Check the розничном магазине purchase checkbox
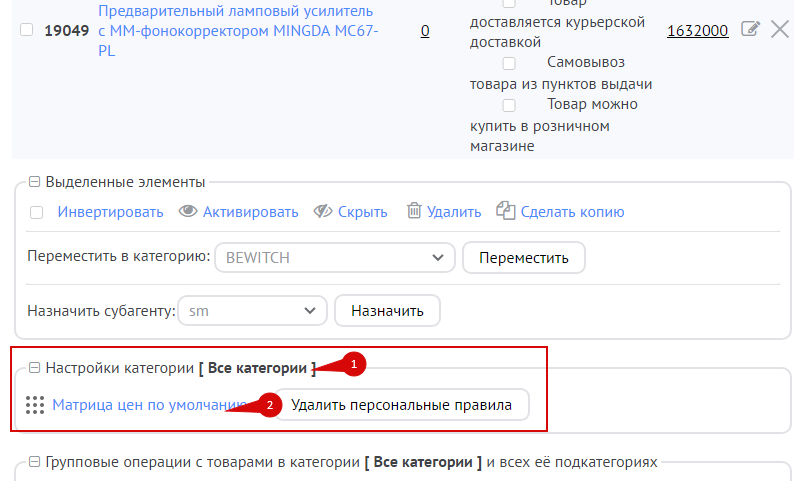The width and height of the screenshot is (808, 481). (509, 105)
